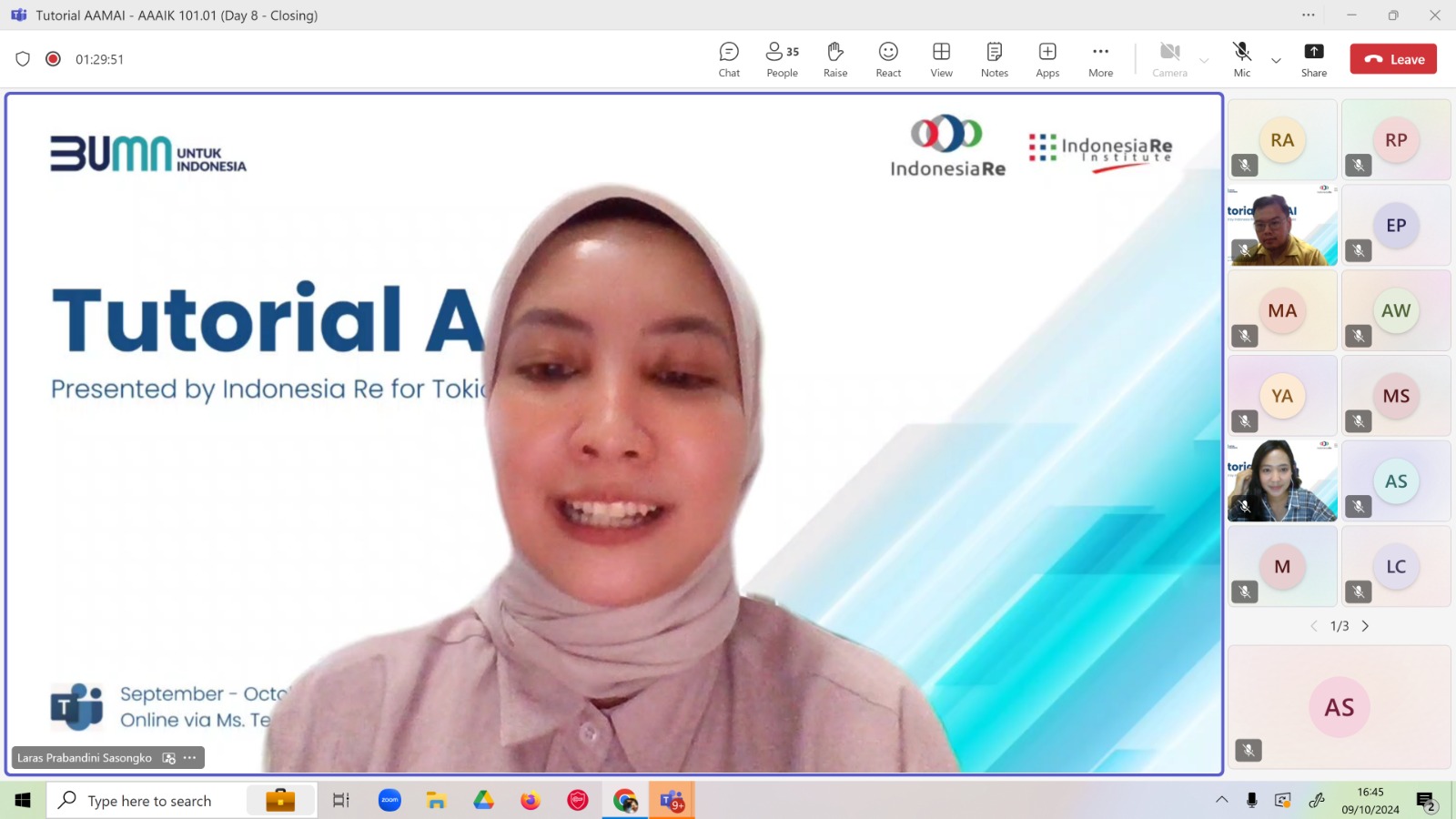Open the Apps panel
Screen dimensions: 1456x819
(x=1047, y=60)
